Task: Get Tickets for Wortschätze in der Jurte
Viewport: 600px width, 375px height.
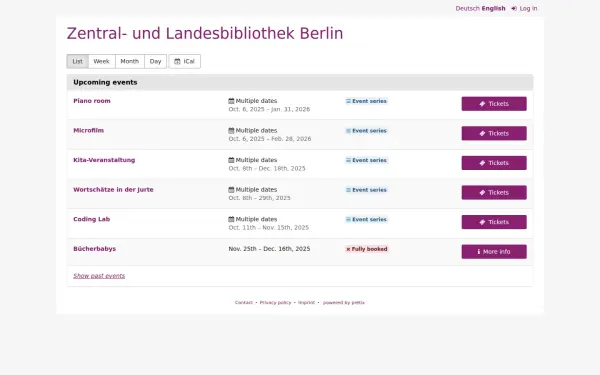Action: 494,192
